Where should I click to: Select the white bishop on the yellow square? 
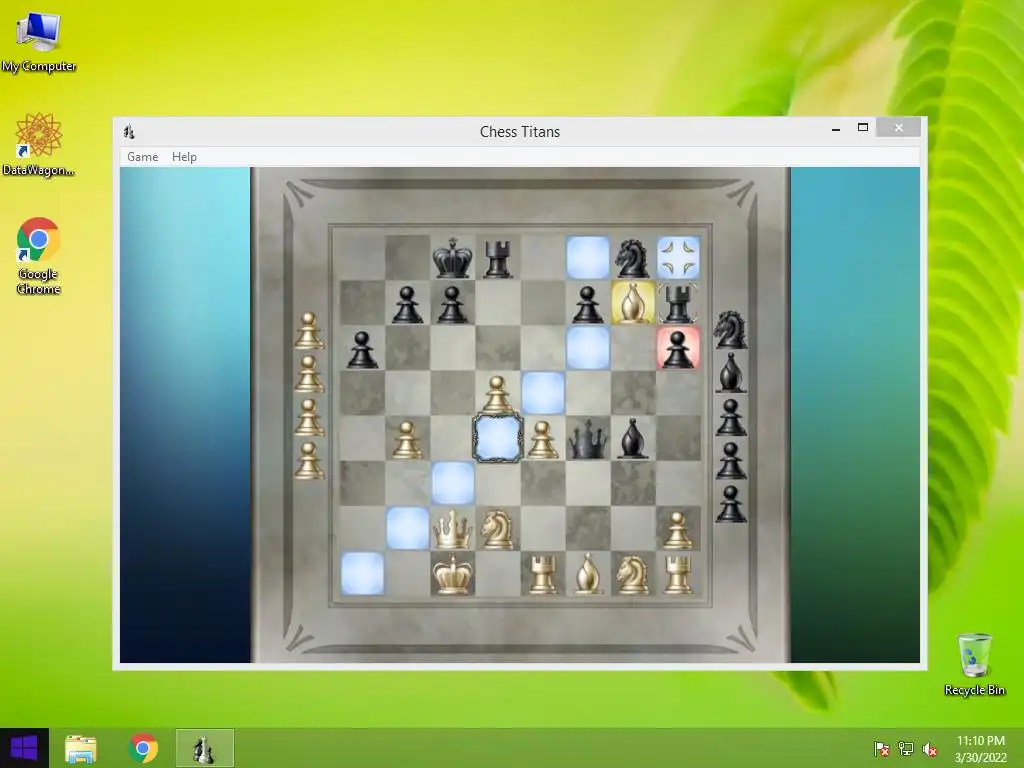[633, 302]
